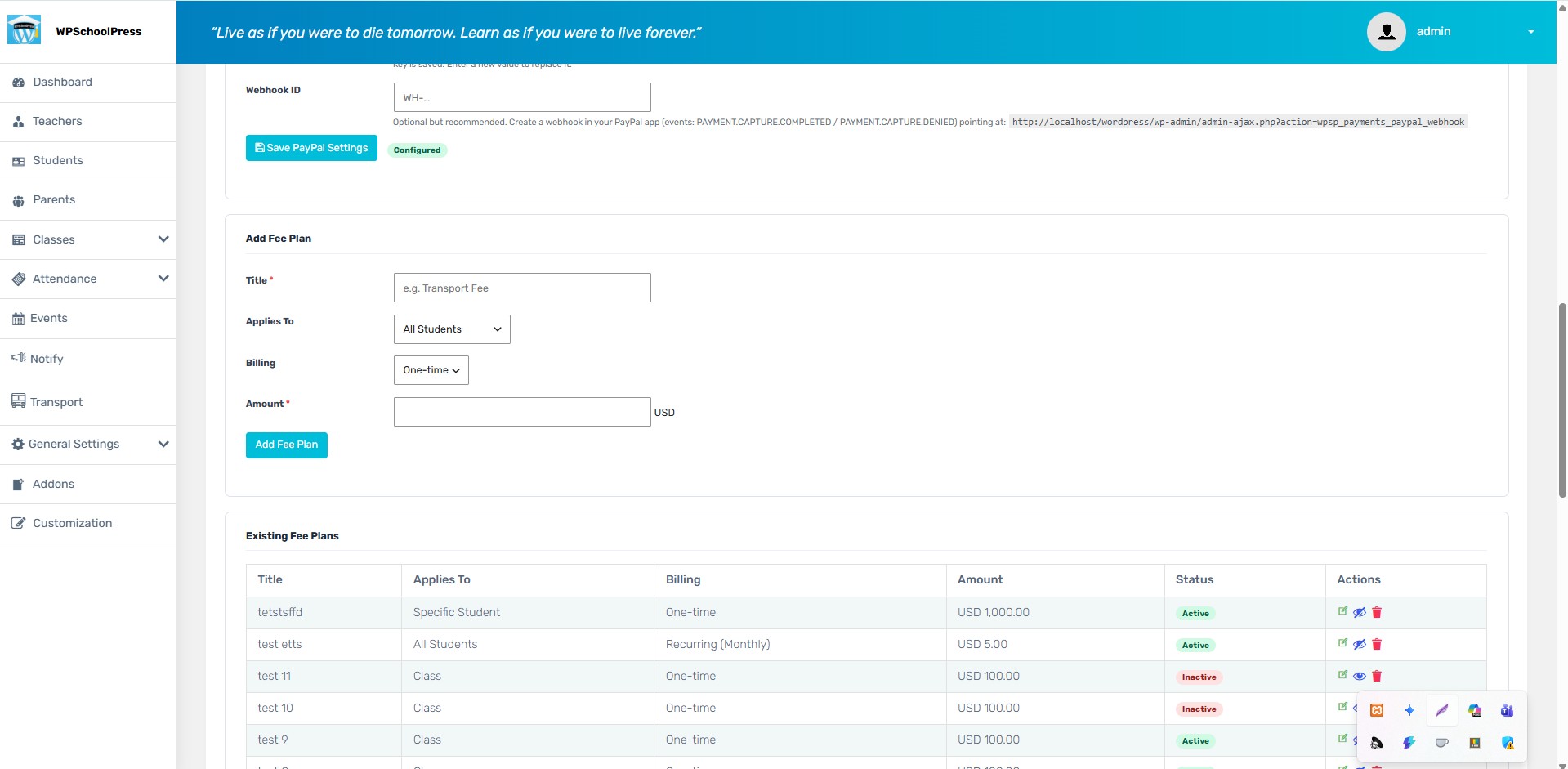The width and height of the screenshot is (1568, 769).
Task: Activate the test 11 plan via eye icon
Action: (1360, 676)
